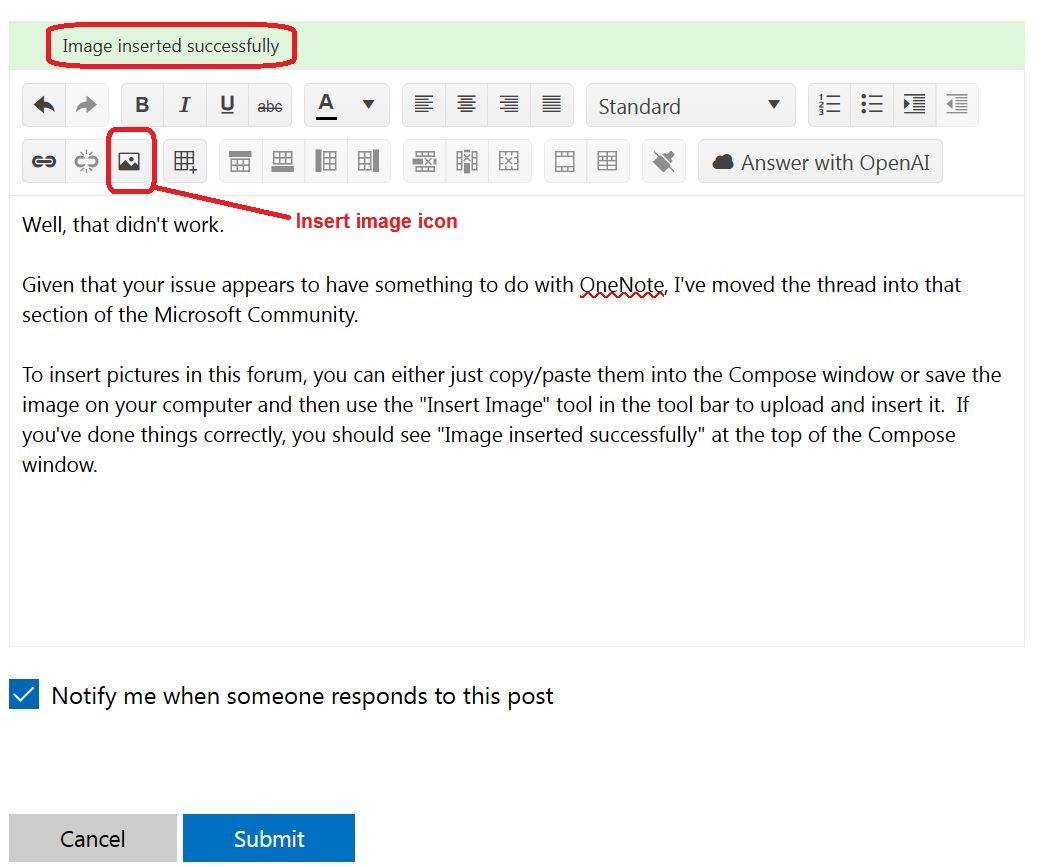The image size is (1052, 867).
Task: Center align the text
Action: tap(466, 105)
